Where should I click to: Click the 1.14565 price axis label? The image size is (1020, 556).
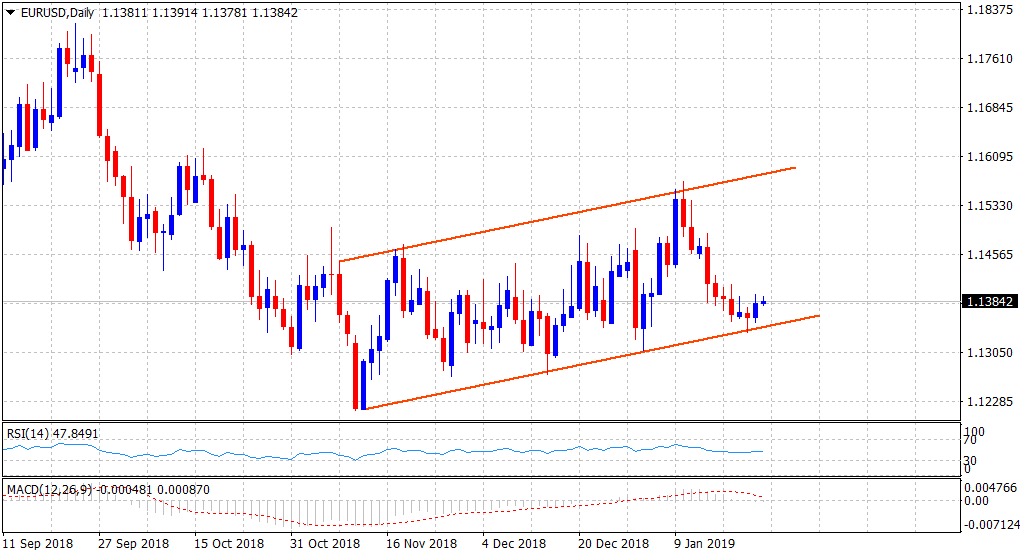click(989, 254)
